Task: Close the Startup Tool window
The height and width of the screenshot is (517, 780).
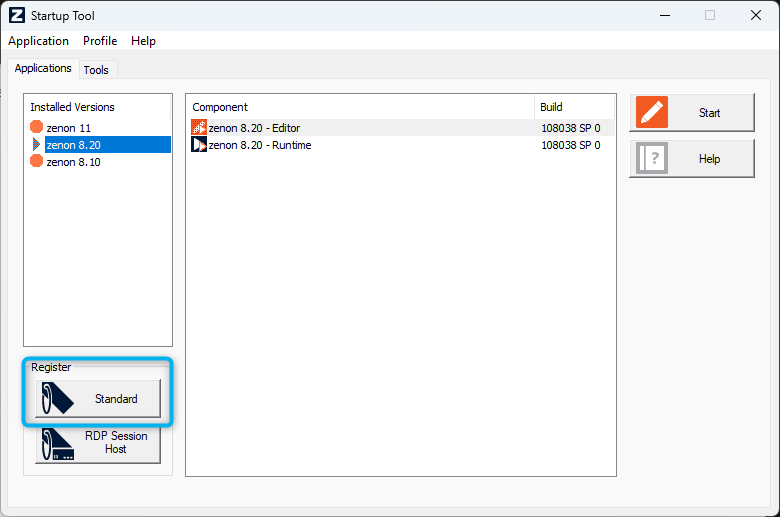Action: pos(756,15)
